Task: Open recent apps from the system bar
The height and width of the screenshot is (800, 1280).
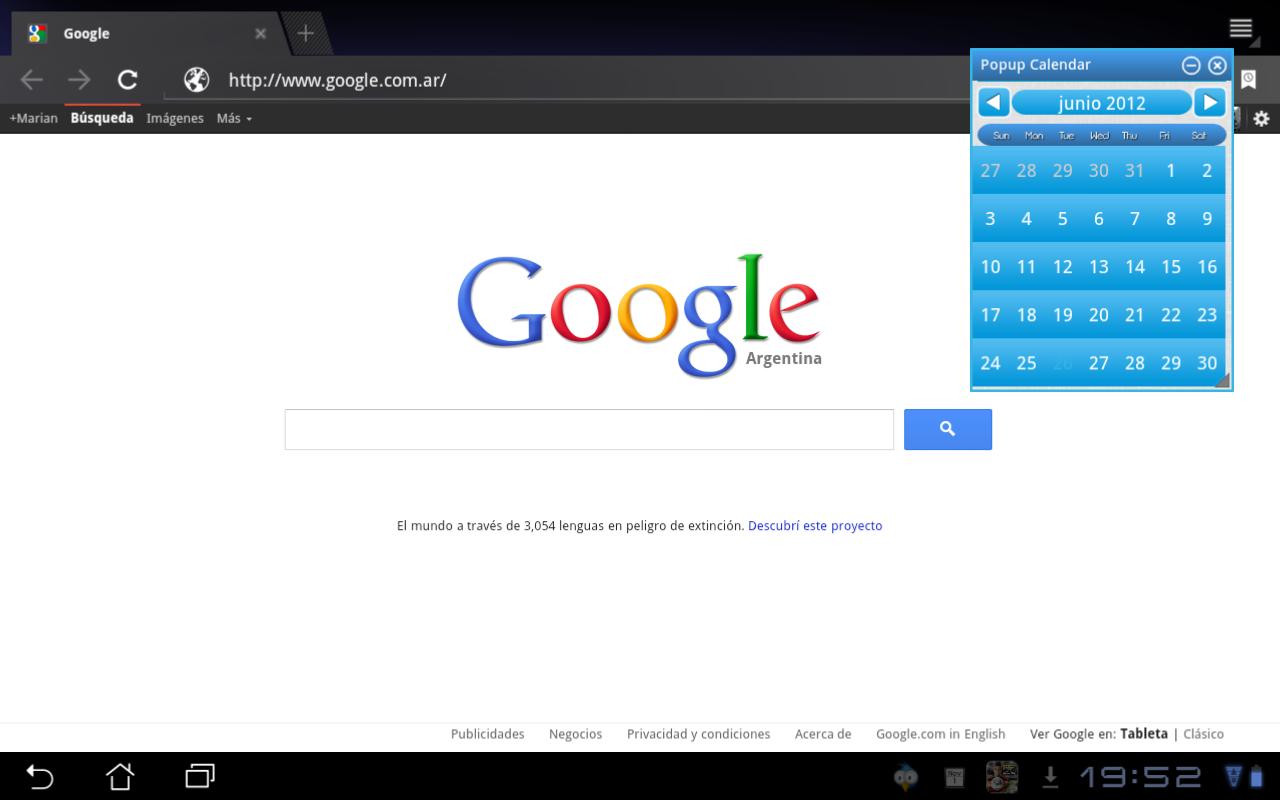Action: [200, 776]
